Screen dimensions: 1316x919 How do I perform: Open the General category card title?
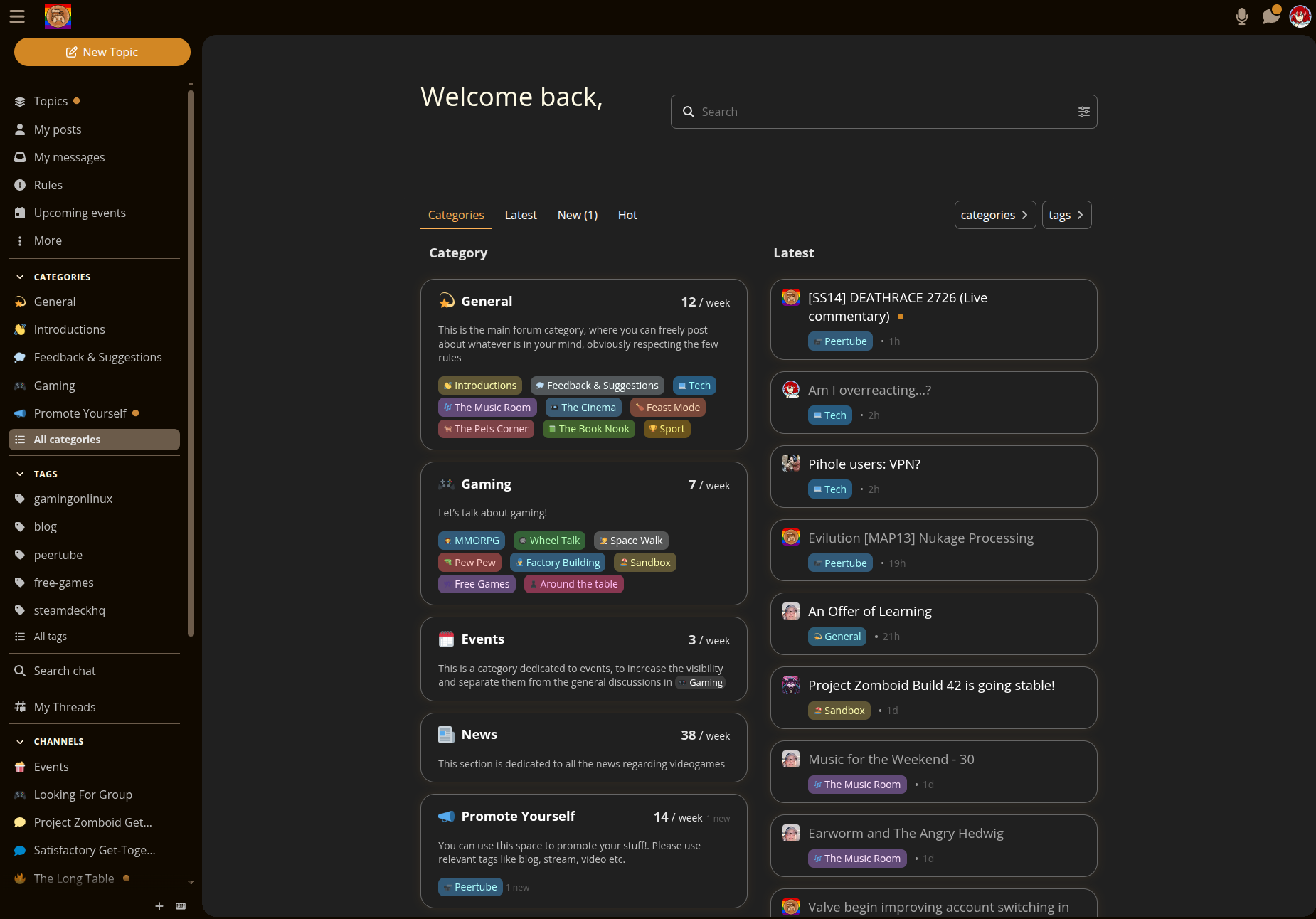[487, 301]
